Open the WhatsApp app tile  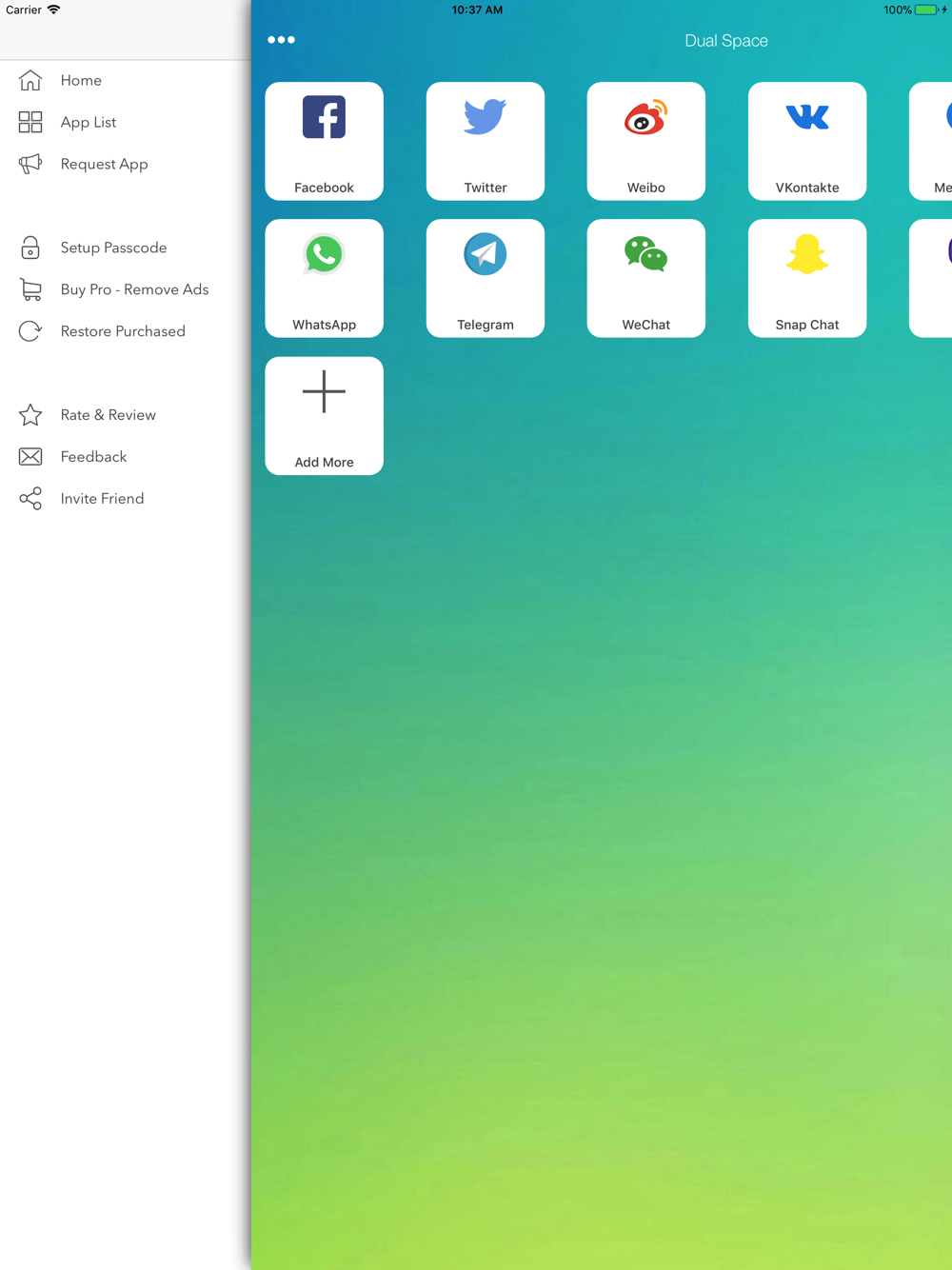[324, 278]
